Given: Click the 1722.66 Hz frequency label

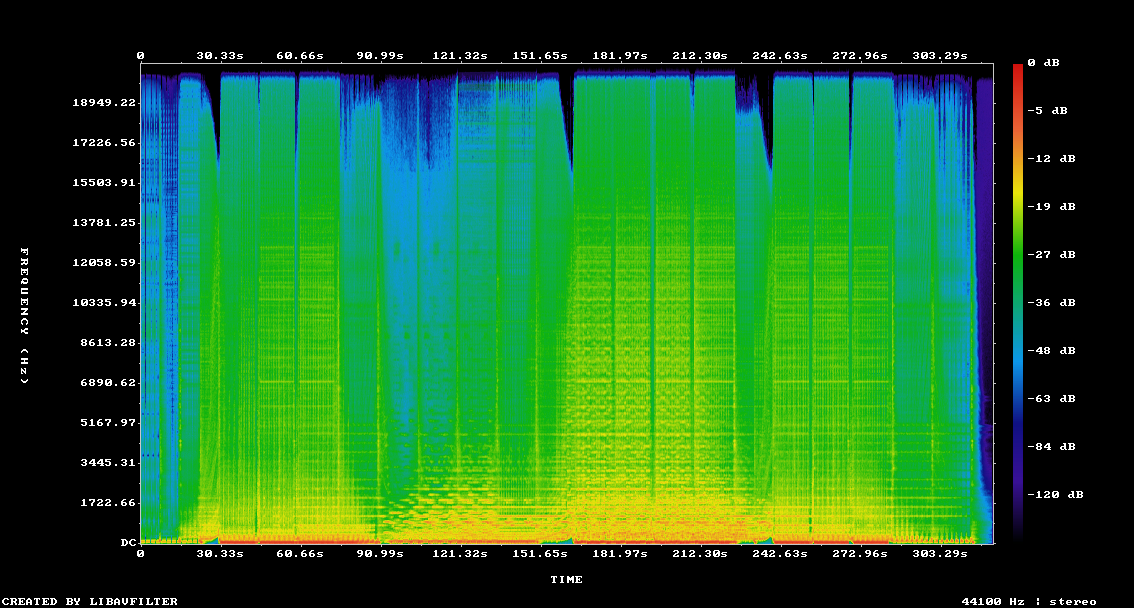Looking at the screenshot, I should pos(107,502).
